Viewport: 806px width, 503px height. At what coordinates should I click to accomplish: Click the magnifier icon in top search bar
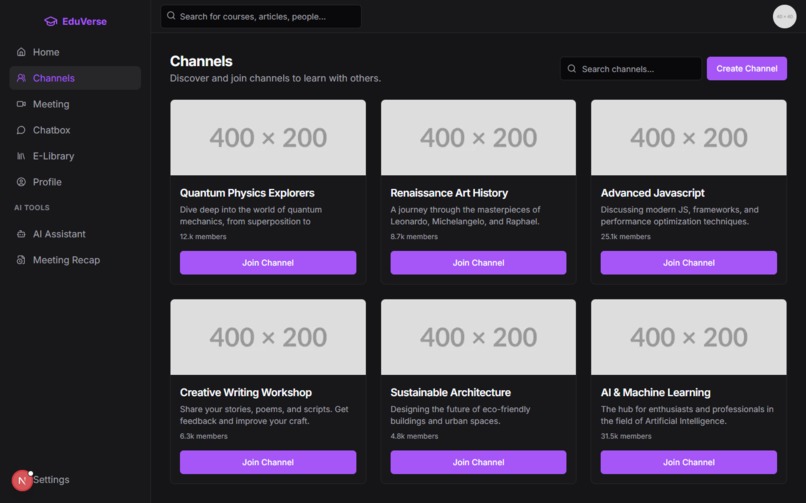(171, 16)
